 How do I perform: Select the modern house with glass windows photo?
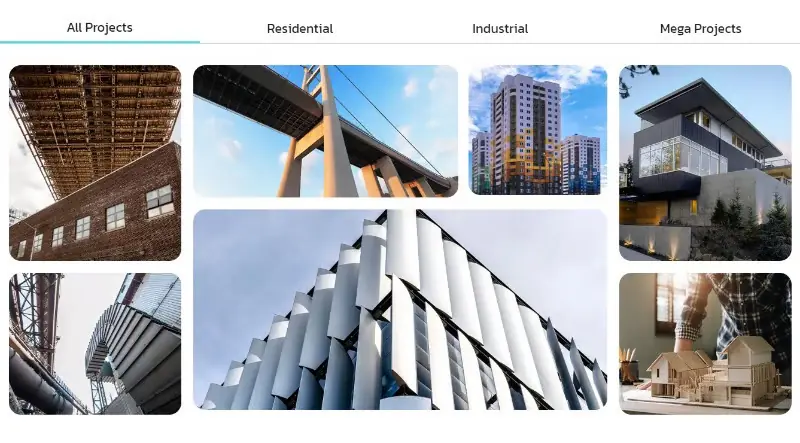(705, 163)
